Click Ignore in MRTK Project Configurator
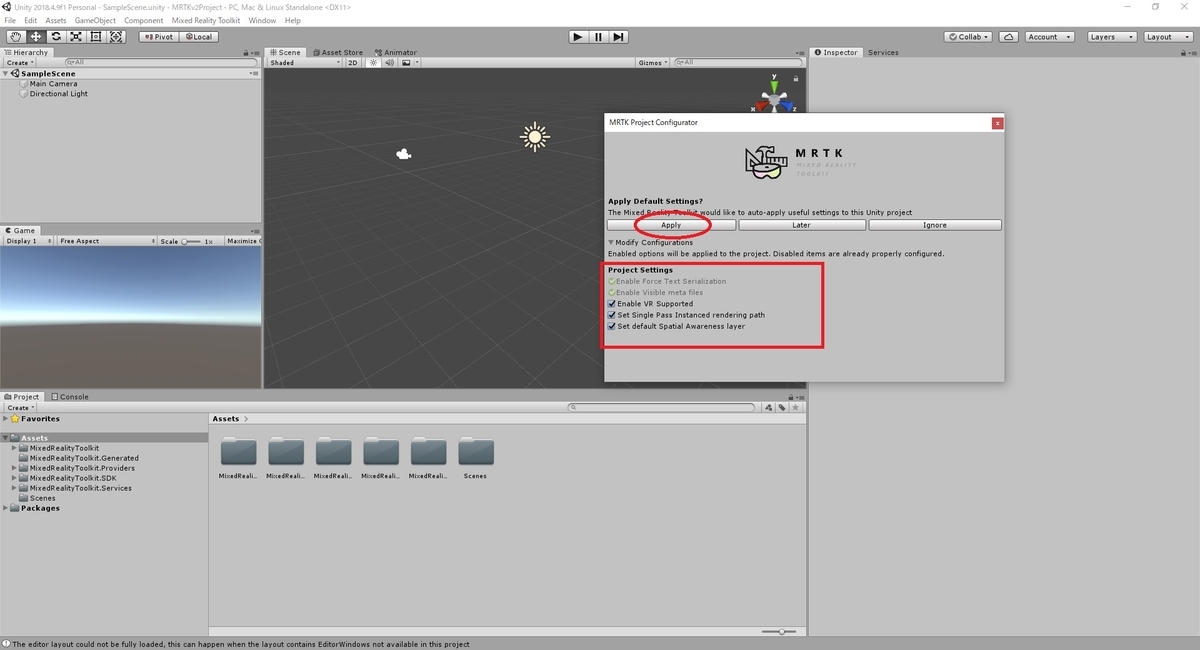The image size is (1200, 650). point(935,225)
